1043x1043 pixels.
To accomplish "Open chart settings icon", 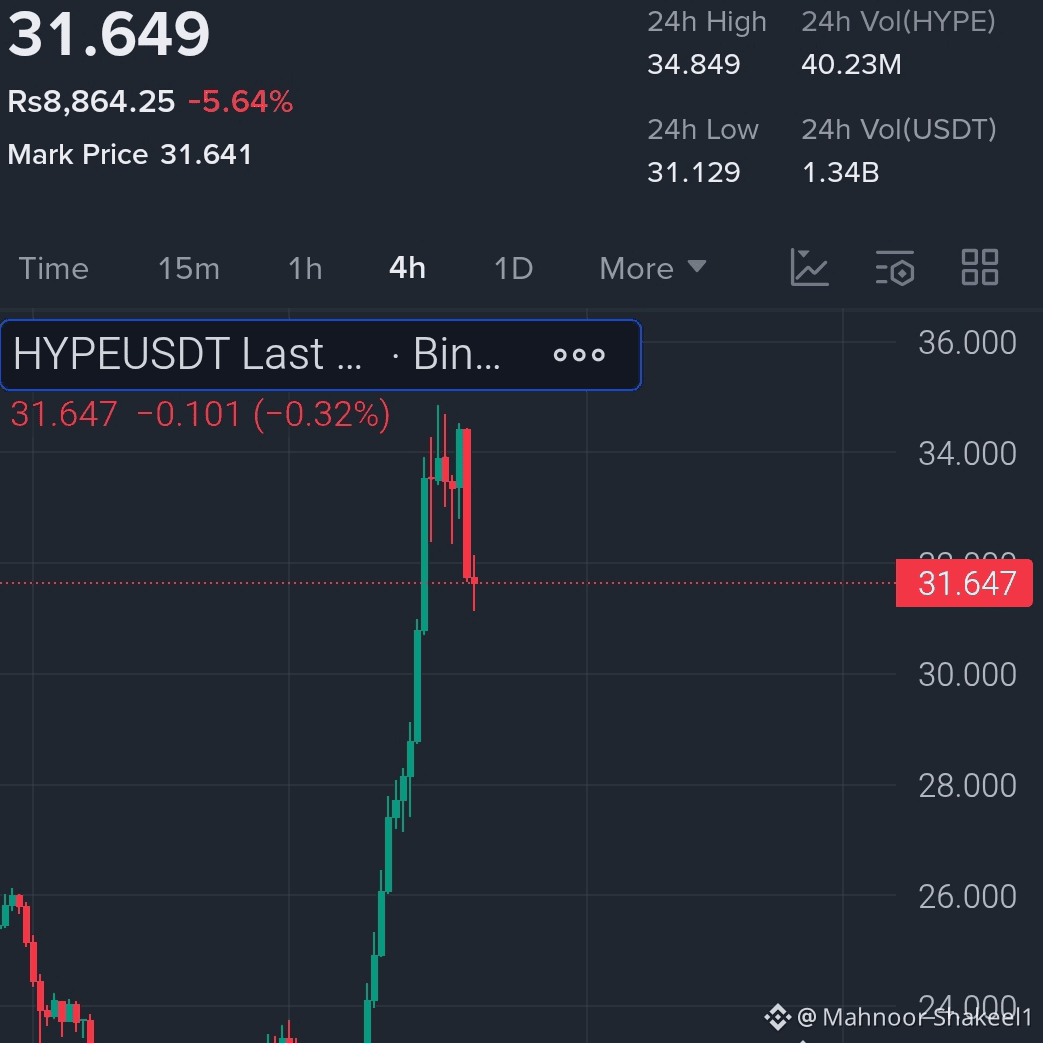I will 895,267.
